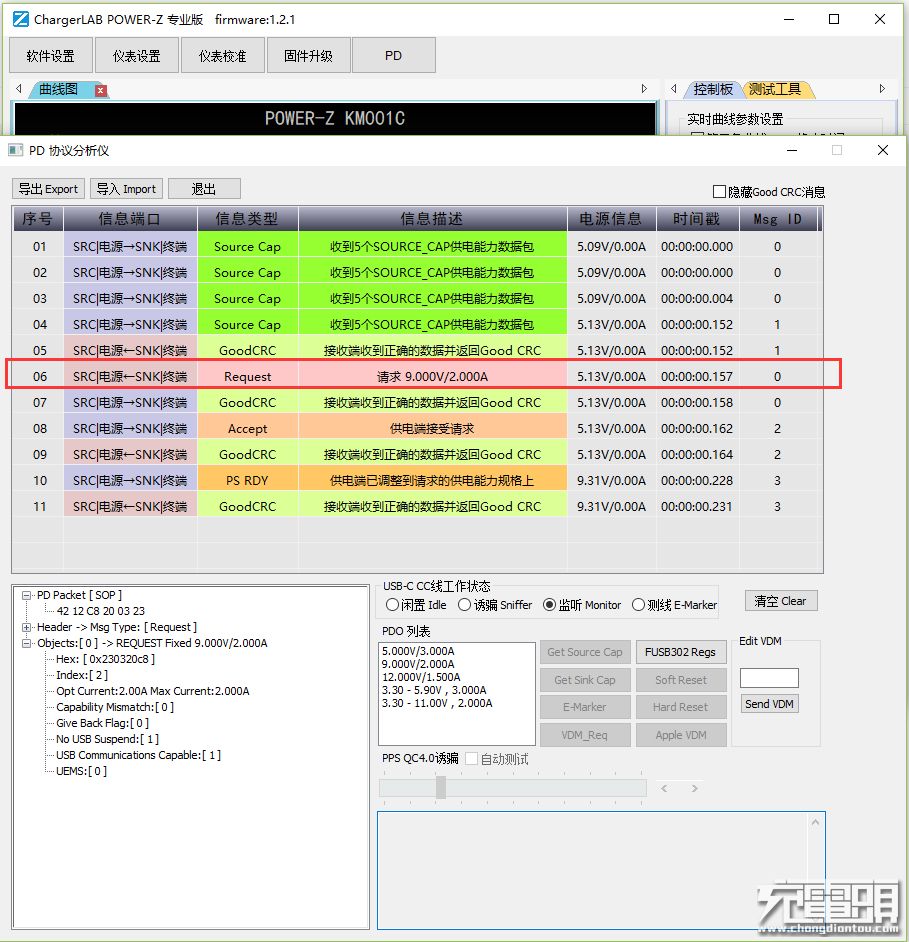The width and height of the screenshot is (909, 942).
Task: Click previous arrow beside PPS slider
Action: pyautogui.click(x=664, y=788)
